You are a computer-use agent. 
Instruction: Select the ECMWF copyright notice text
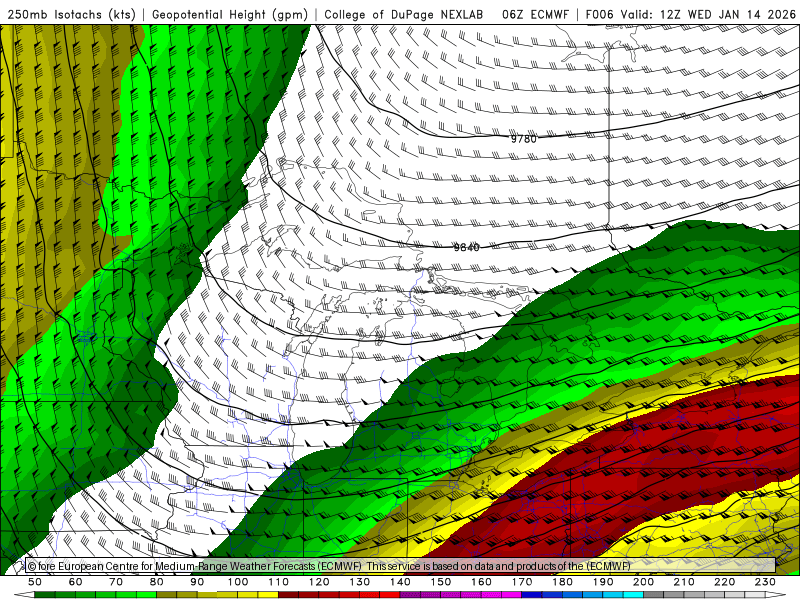329,566
